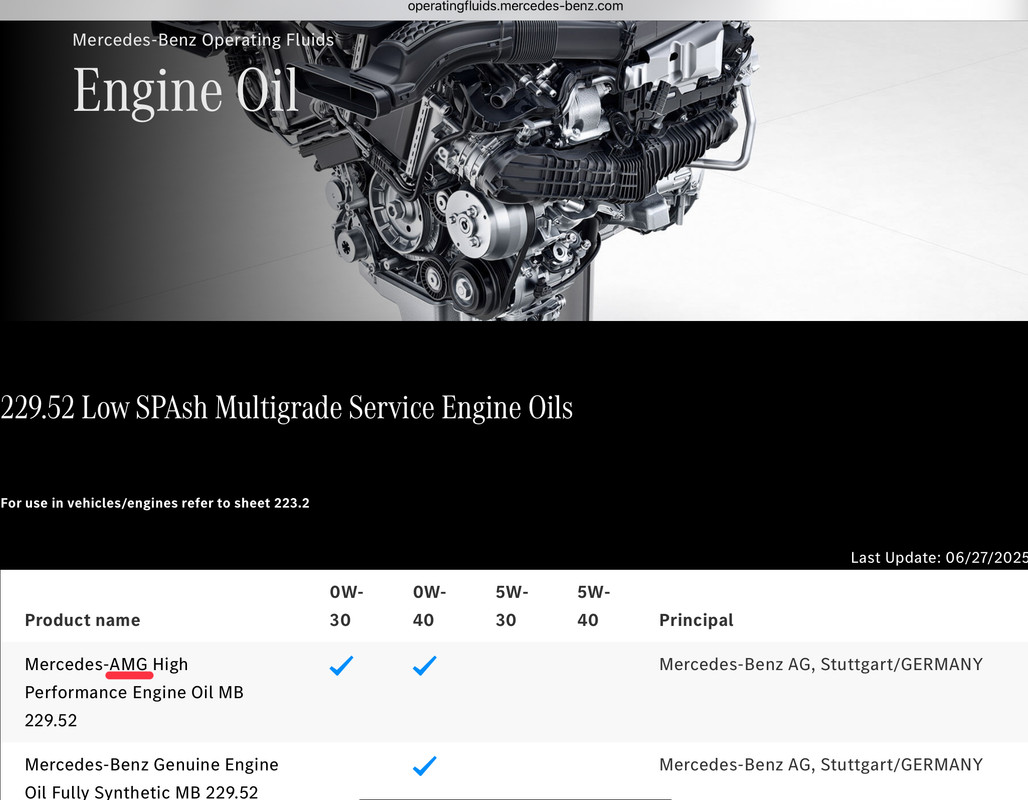Viewport: 1028px width, 800px height.
Task: Click the Principal cell of the Mercedes-AMG row
Action: point(821,664)
